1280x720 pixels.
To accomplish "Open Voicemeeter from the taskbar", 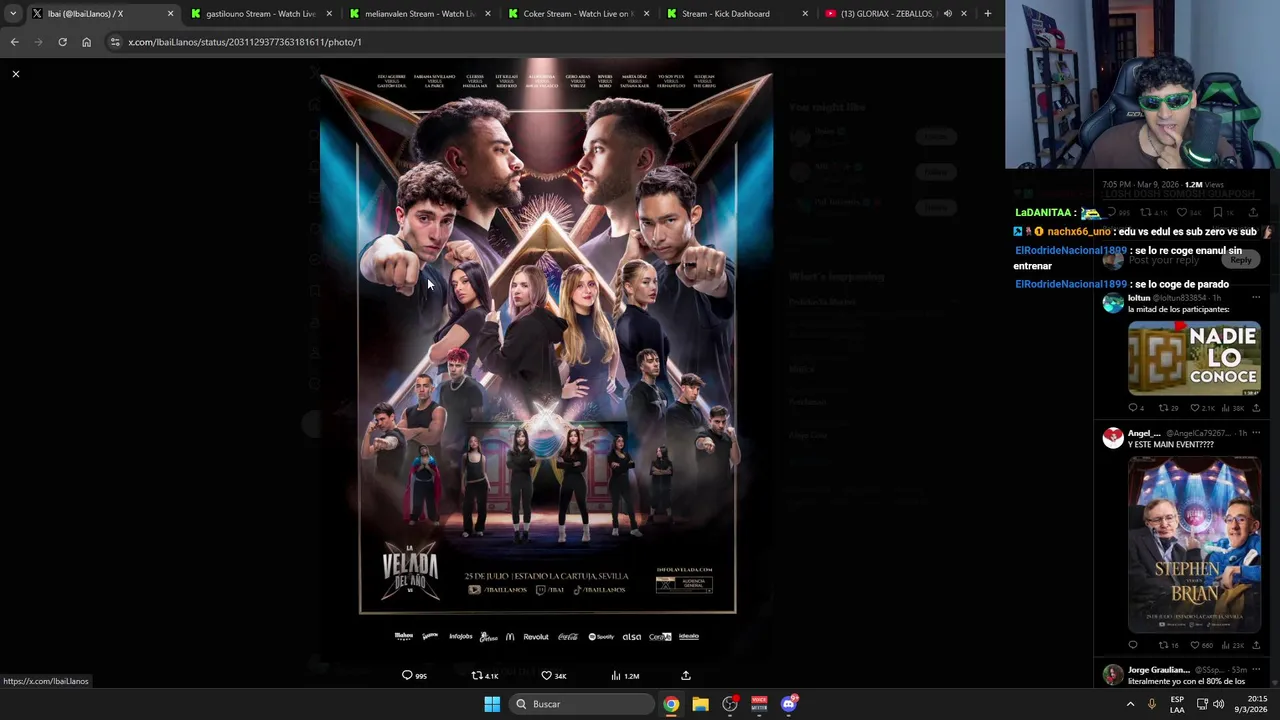I will point(759,704).
